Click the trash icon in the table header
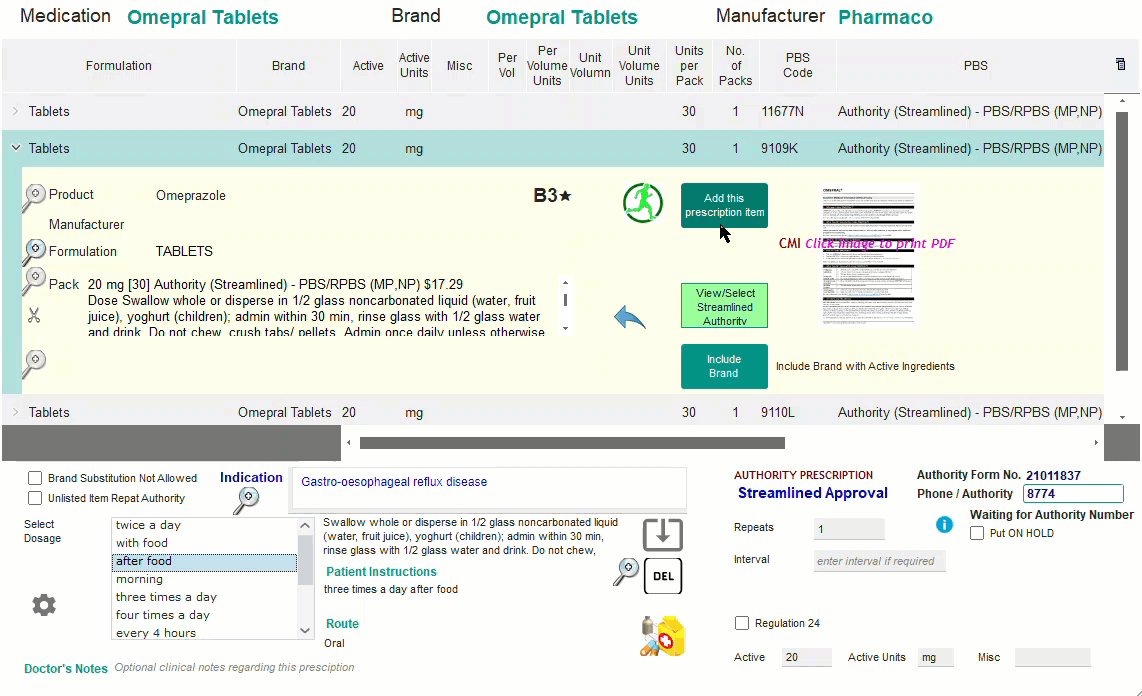 point(1120,64)
